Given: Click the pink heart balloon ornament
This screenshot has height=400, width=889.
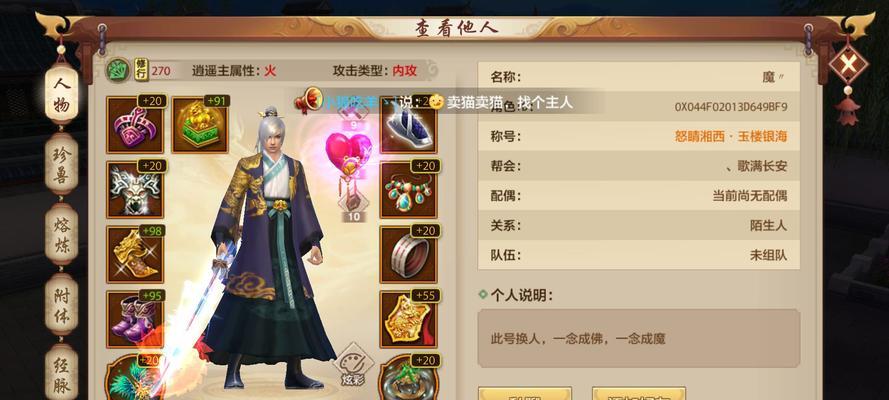Looking at the screenshot, I should (x=348, y=153).
